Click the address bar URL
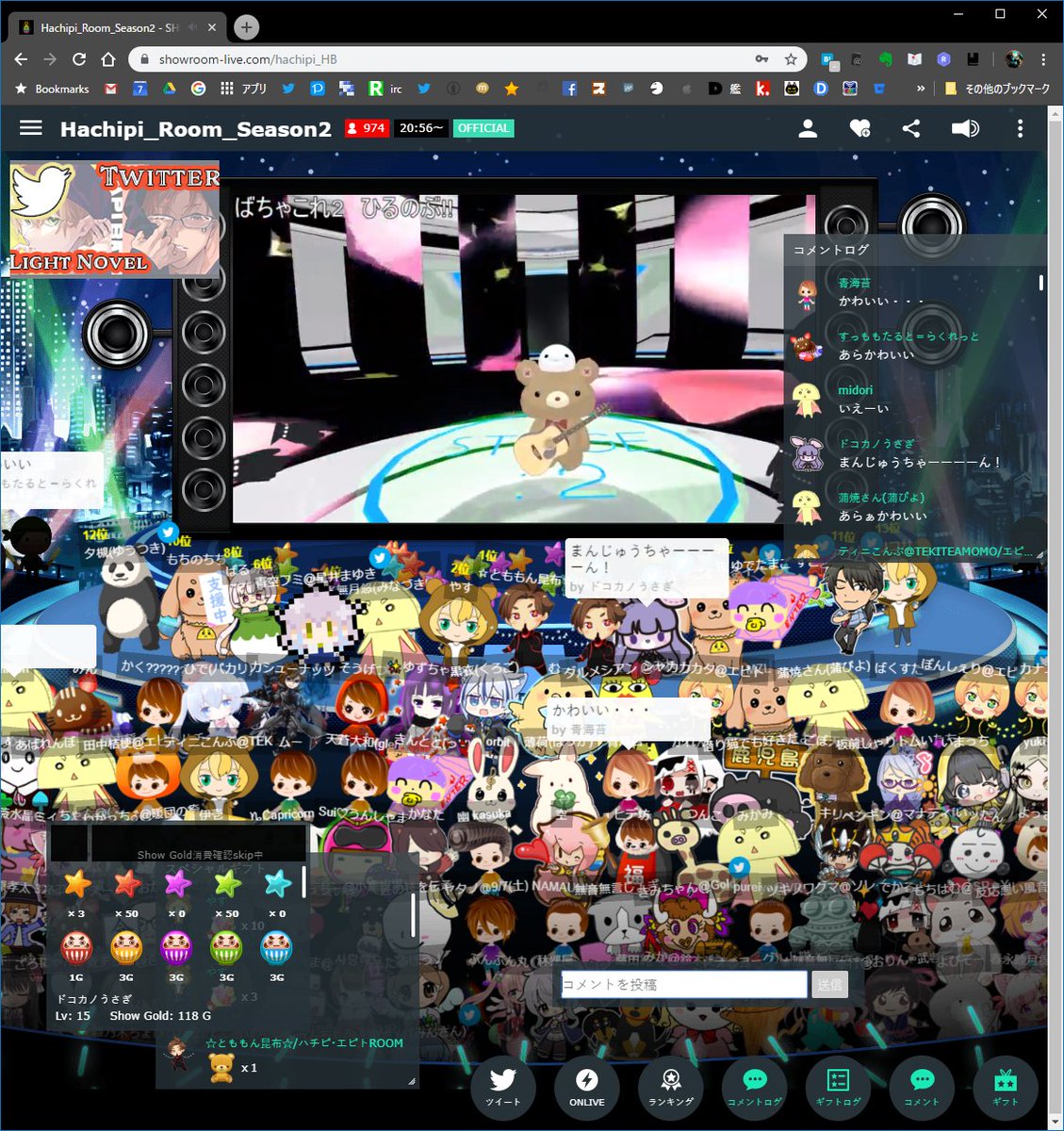Viewport: 1064px width, 1131px height. pos(248,59)
